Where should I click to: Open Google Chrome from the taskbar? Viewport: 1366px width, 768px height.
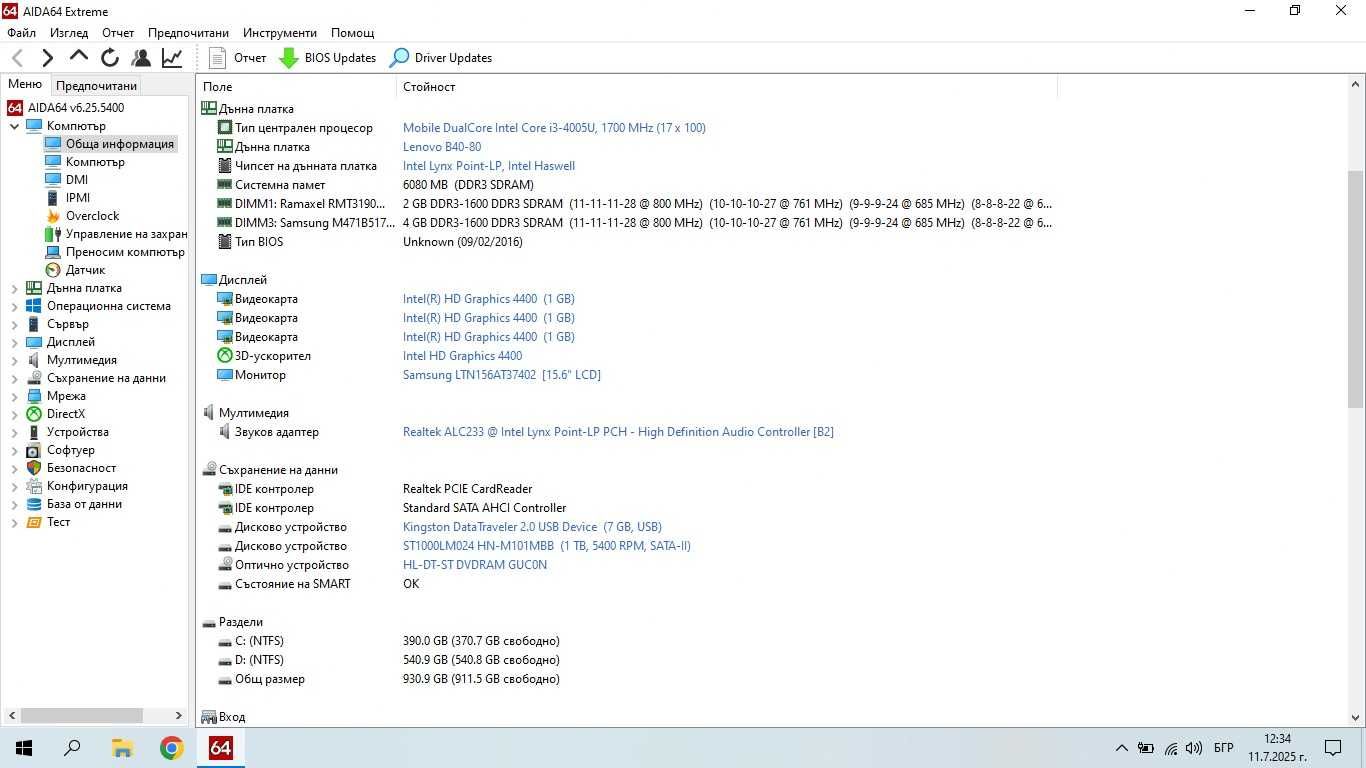(171, 748)
